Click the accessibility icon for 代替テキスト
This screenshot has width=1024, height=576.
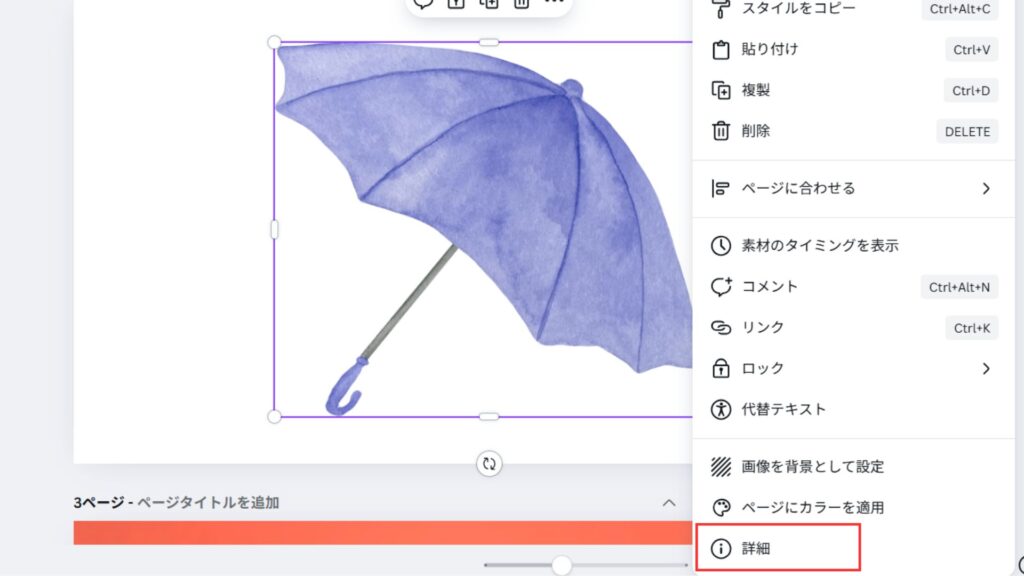[720, 409]
